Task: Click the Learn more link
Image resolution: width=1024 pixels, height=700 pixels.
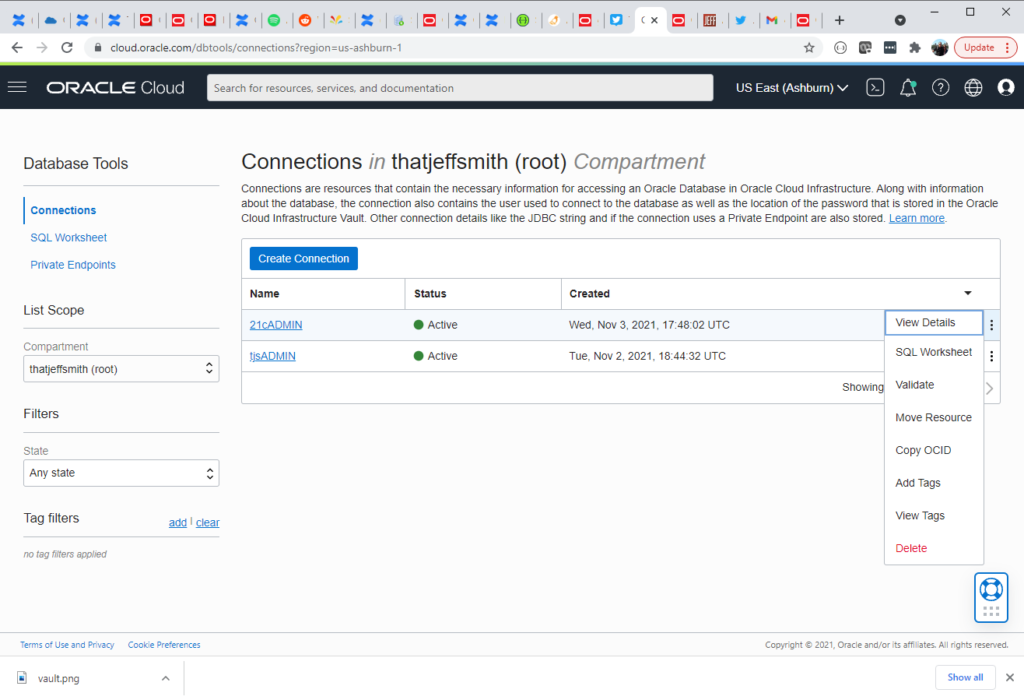Action: [916, 218]
